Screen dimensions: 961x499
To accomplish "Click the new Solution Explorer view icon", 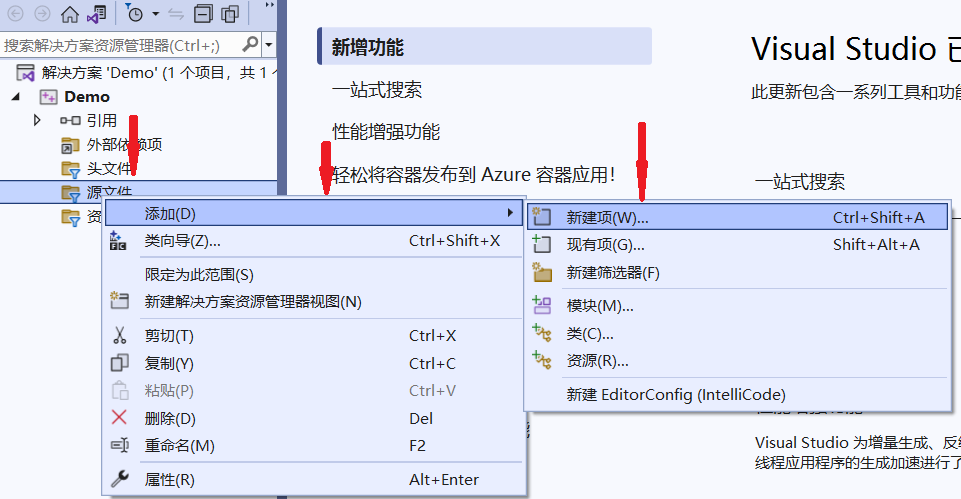I will [119, 300].
